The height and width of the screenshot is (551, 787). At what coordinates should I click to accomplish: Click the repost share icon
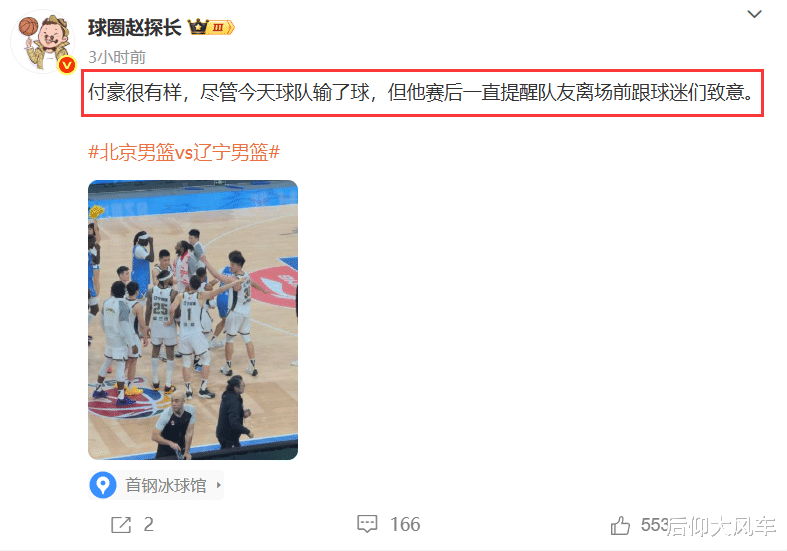(121, 525)
